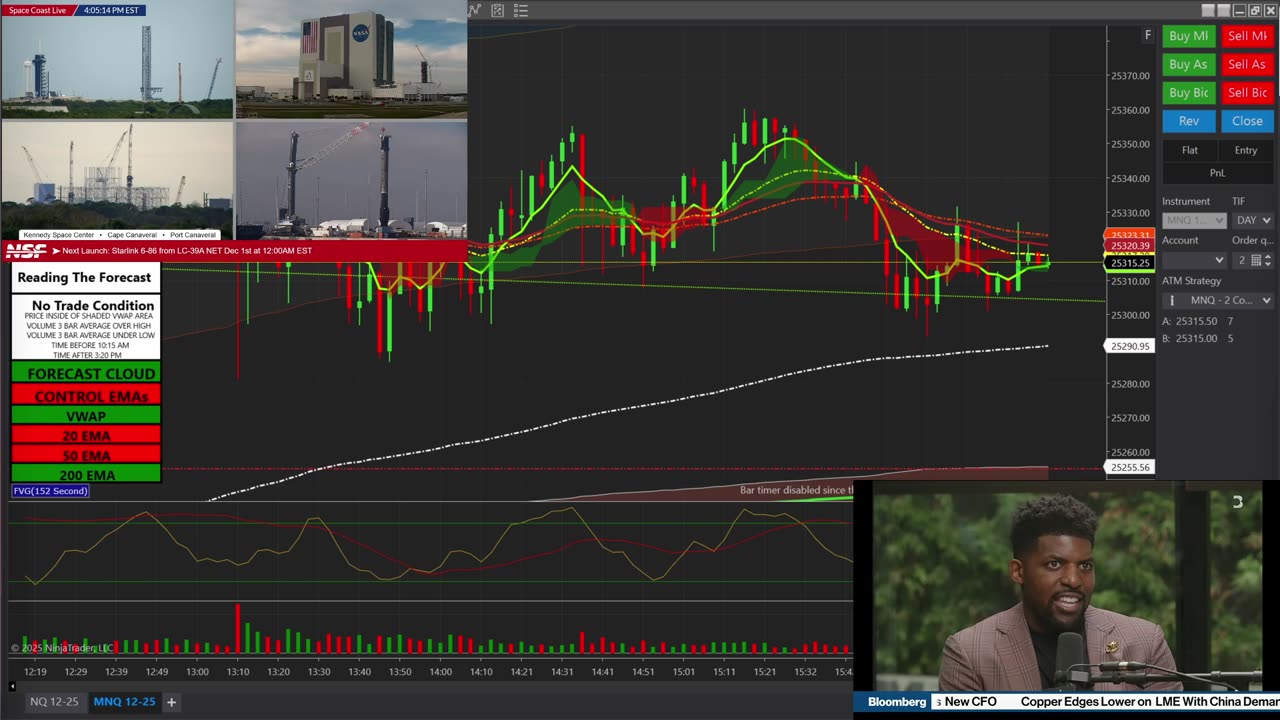Click the No Trade Condition panel
Screen dimensions: 1280x720
point(86,327)
